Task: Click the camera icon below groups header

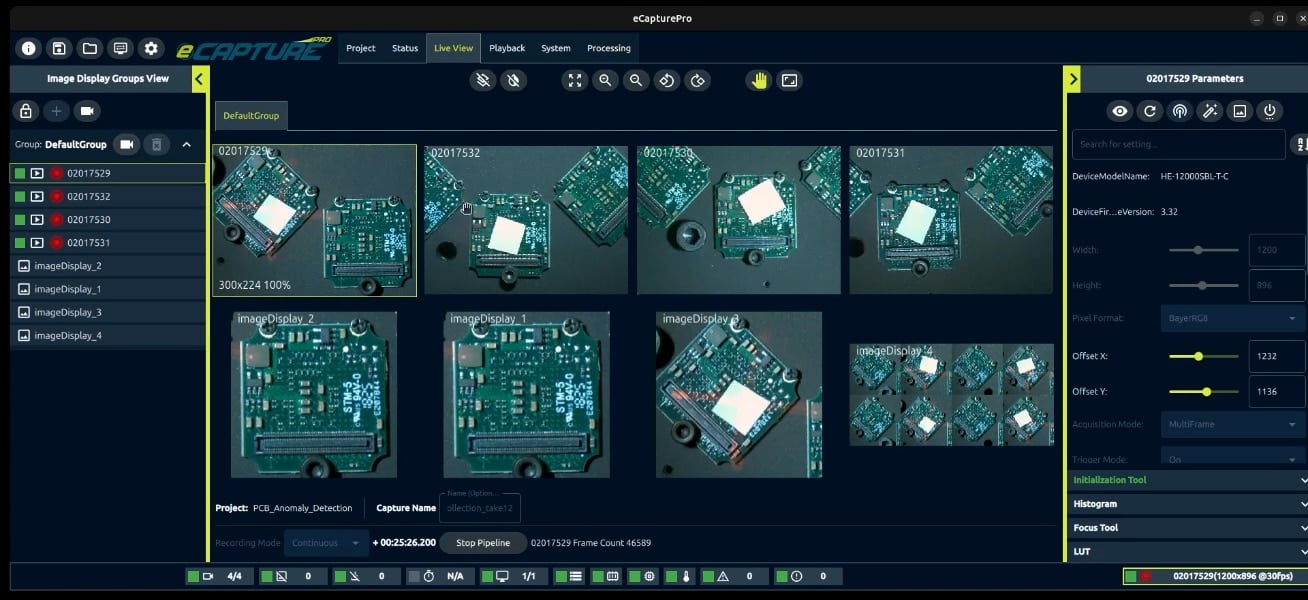Action: (87, 111)
